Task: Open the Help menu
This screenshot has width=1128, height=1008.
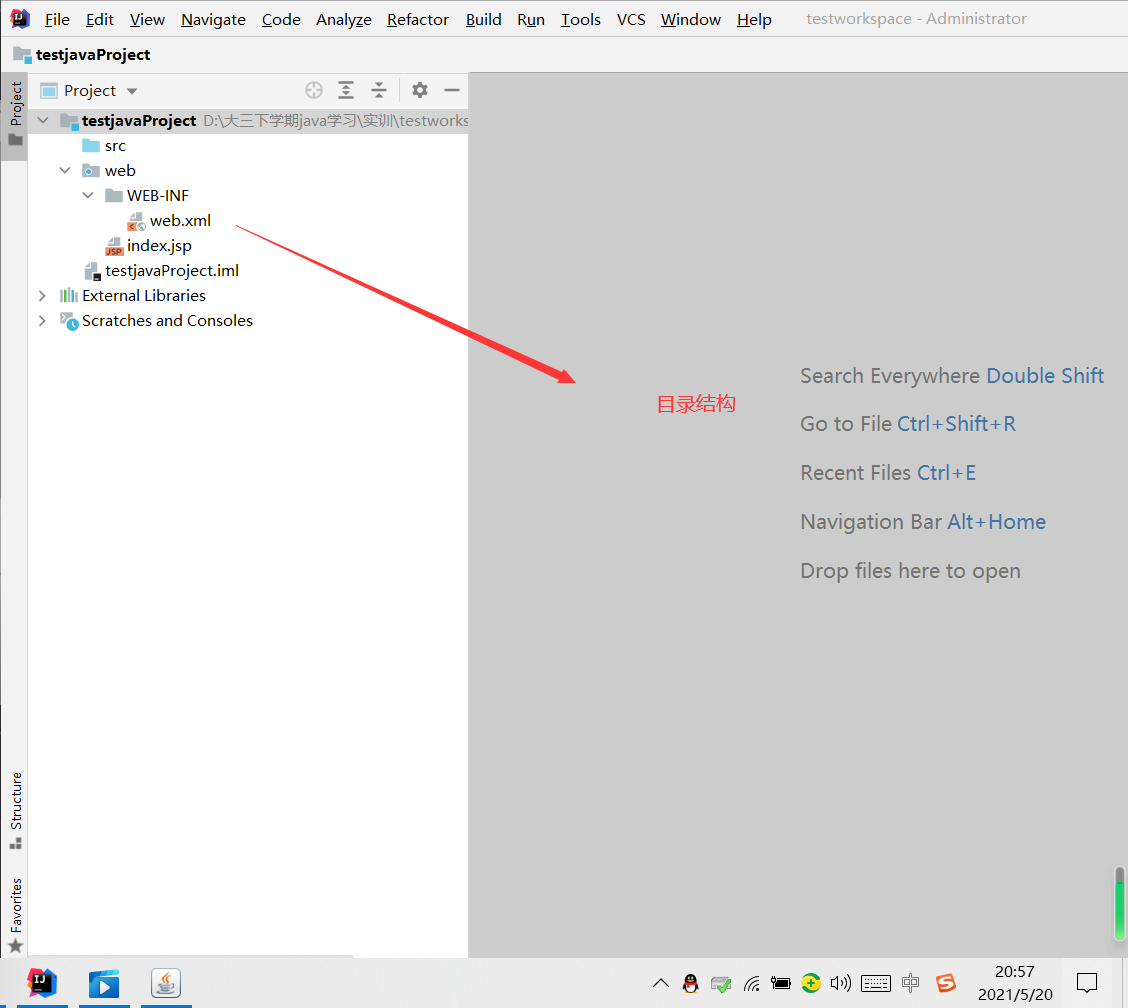Action: click(753, 19)
